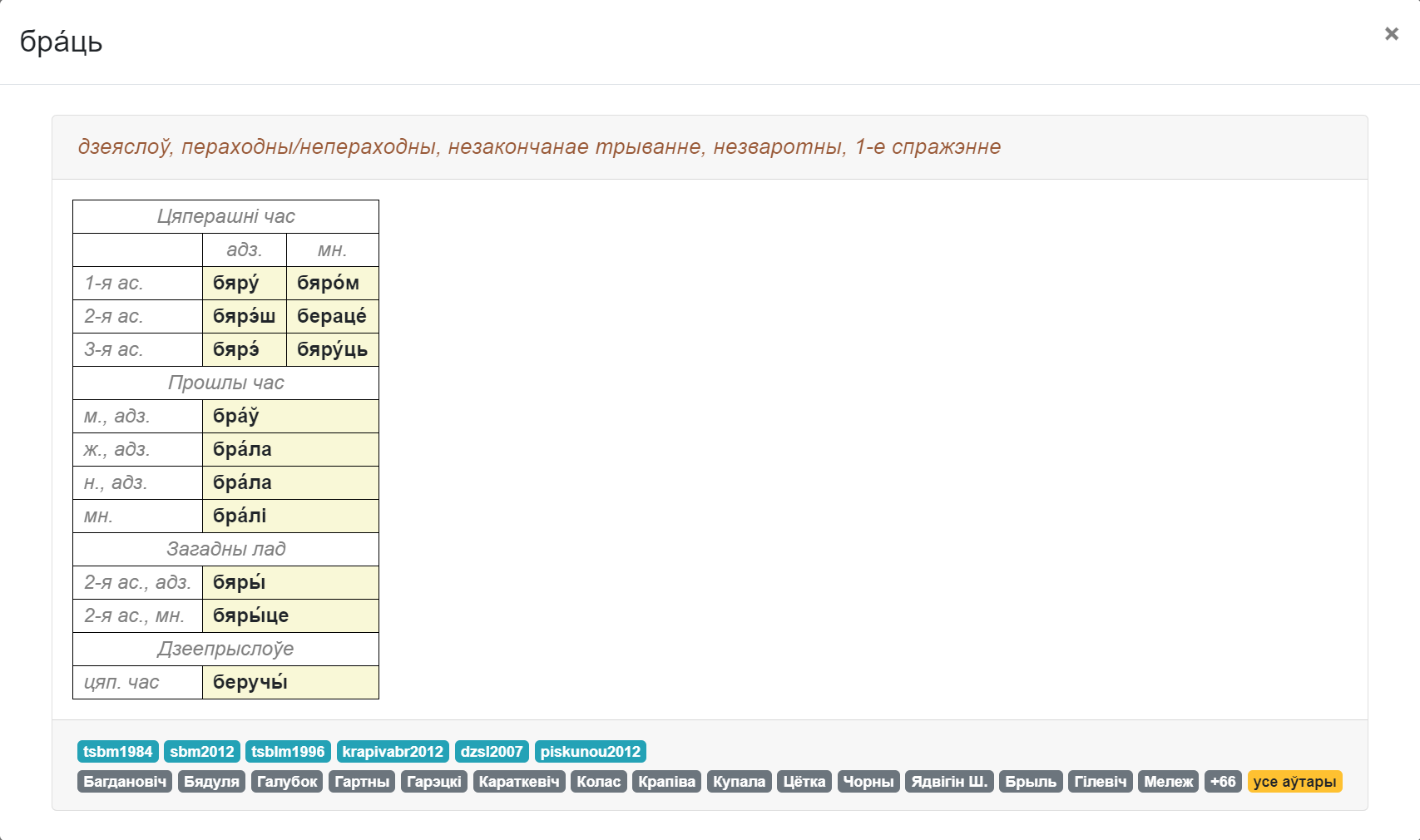
Task: Select the Караткевіч author badge
Action: click(x=519, y=782)
